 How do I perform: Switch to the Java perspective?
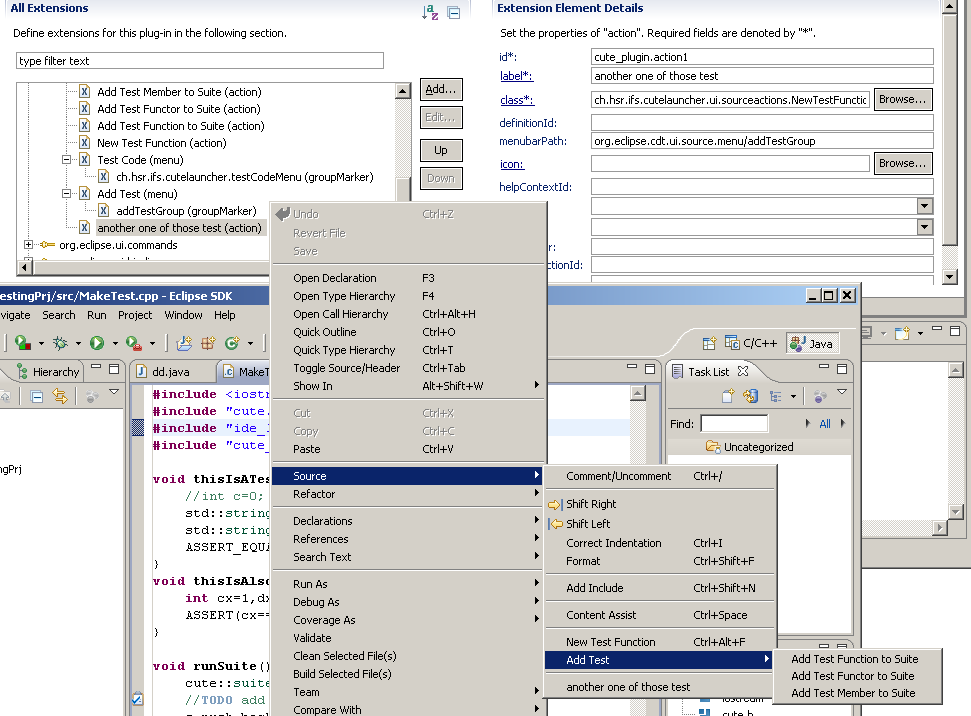pyautogui.click(x=812, y=343)
